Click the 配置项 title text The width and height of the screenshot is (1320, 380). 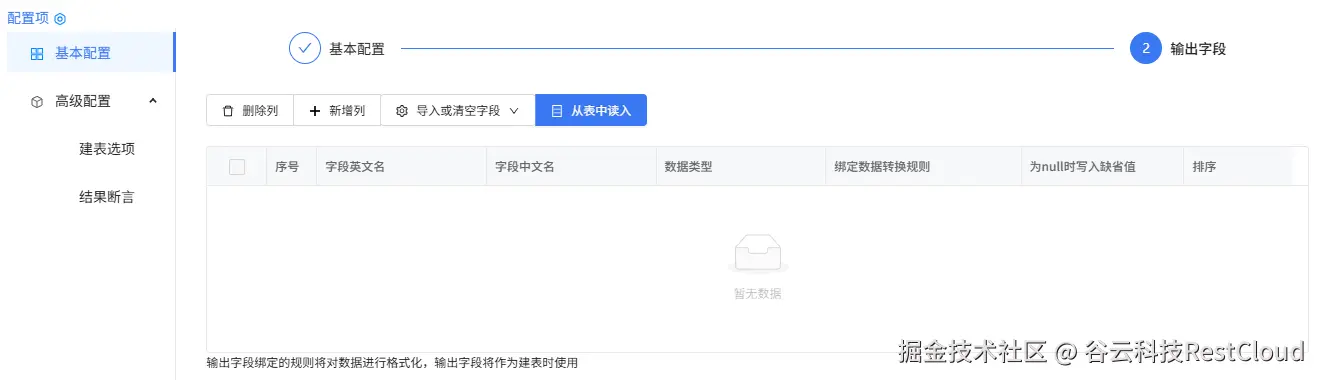(x=28, y=18)
